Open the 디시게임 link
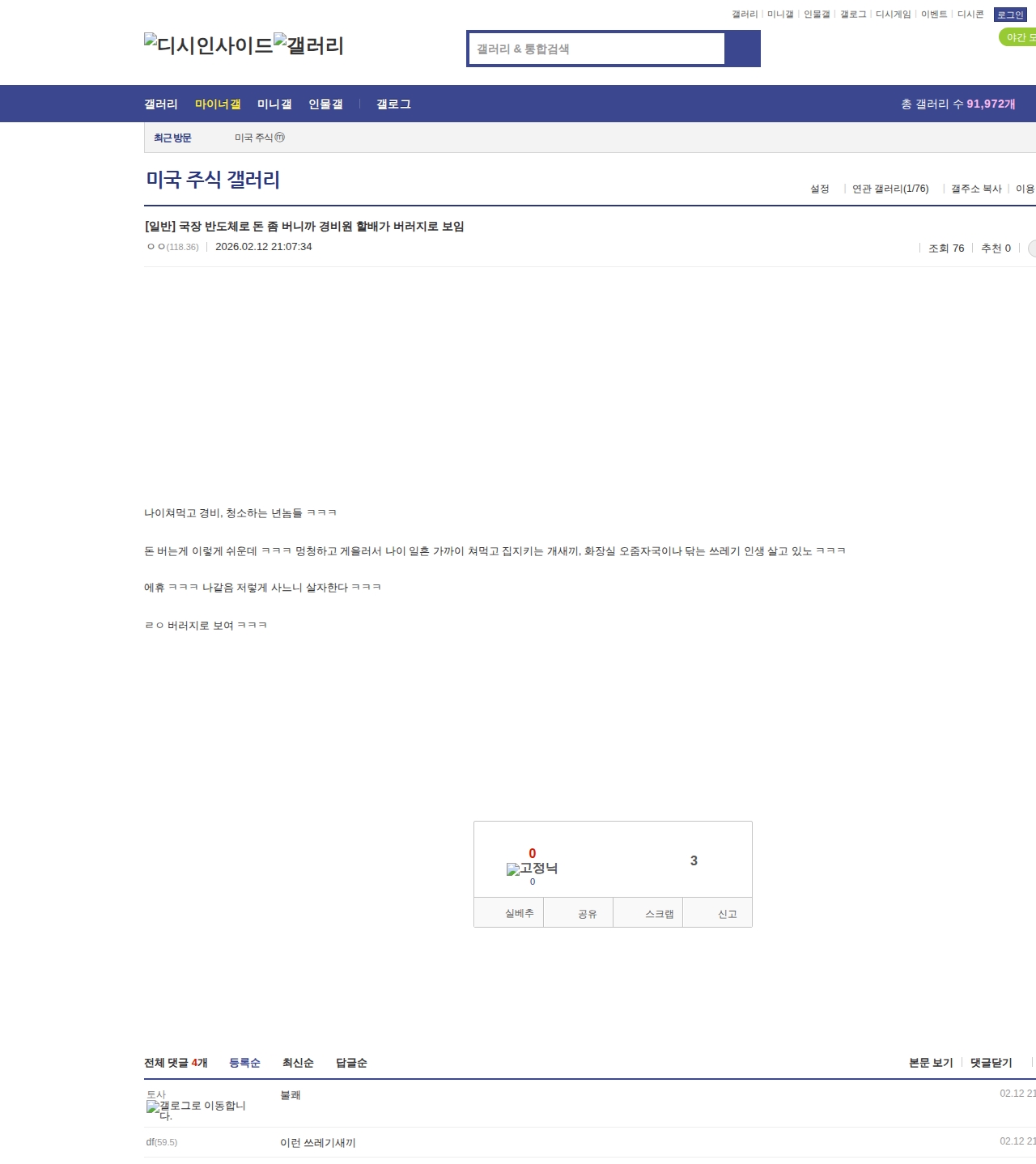 coord(894,15)
